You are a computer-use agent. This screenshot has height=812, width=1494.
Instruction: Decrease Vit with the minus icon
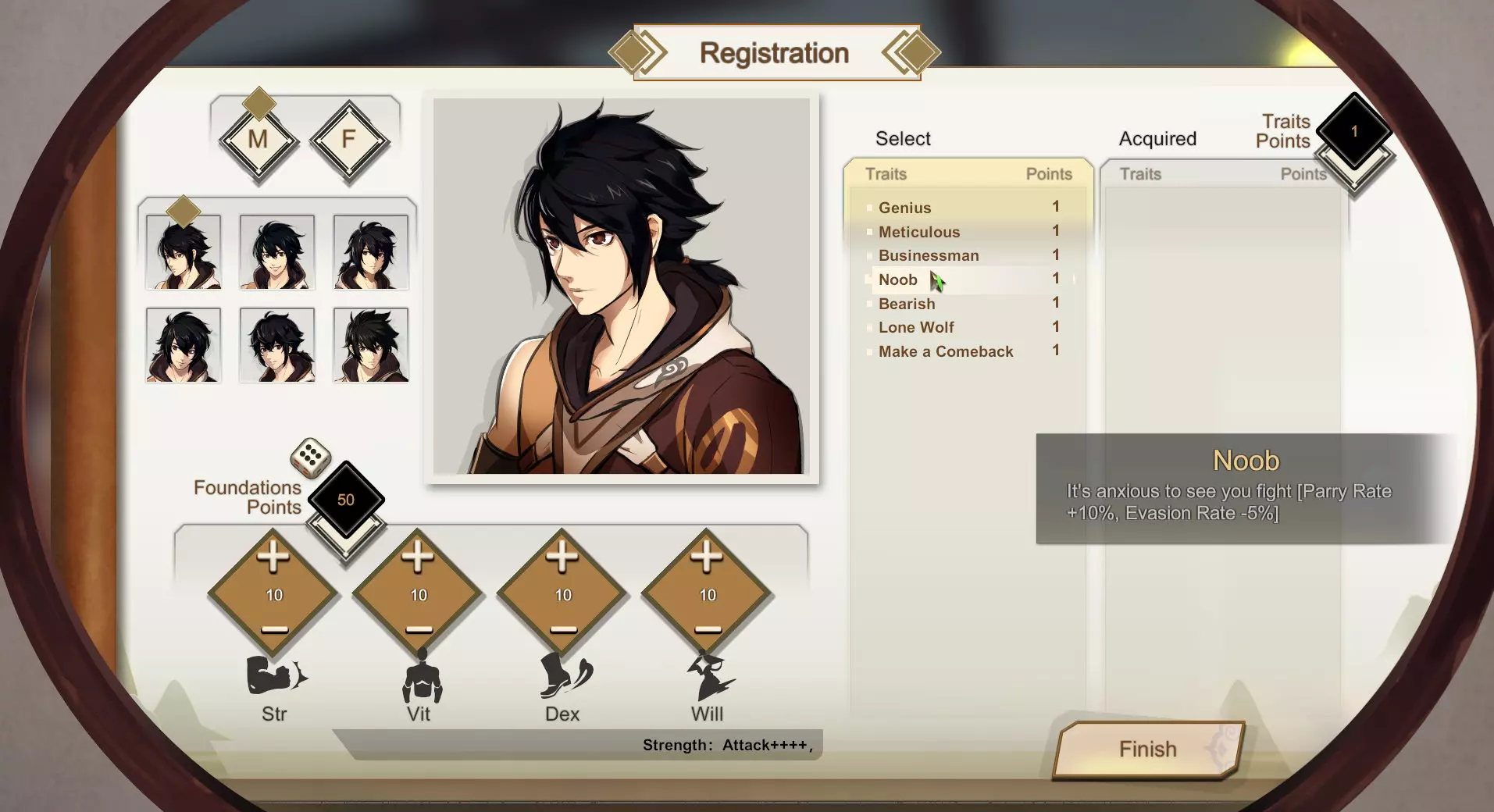(419, 629)
